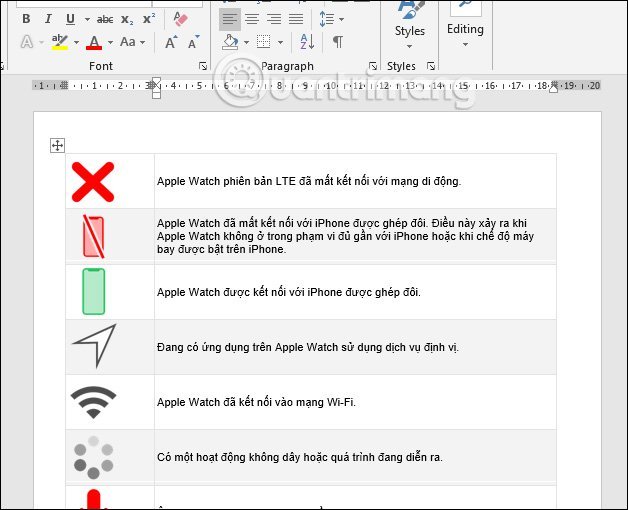The height and width of the screenshot is (510, 628).
Task: Click the table move handle
Action: (57, 146)
